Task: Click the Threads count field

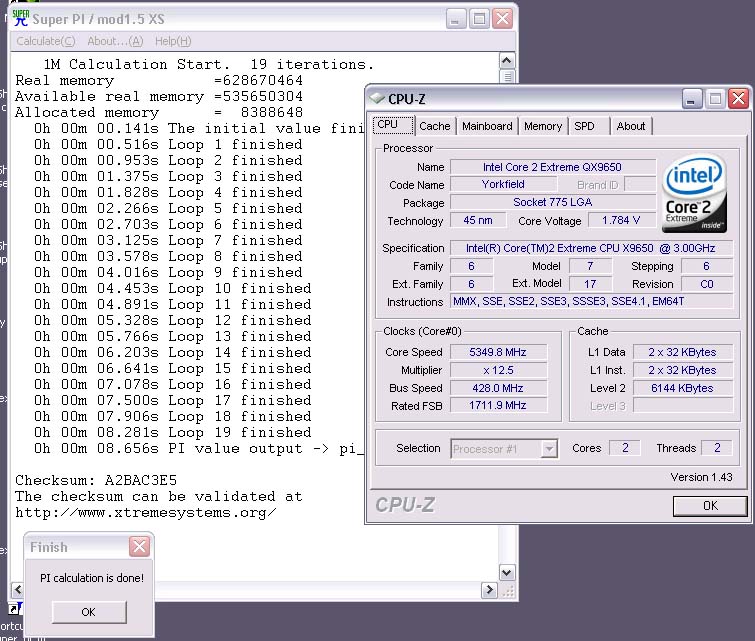Action: [x=717, y=448]
